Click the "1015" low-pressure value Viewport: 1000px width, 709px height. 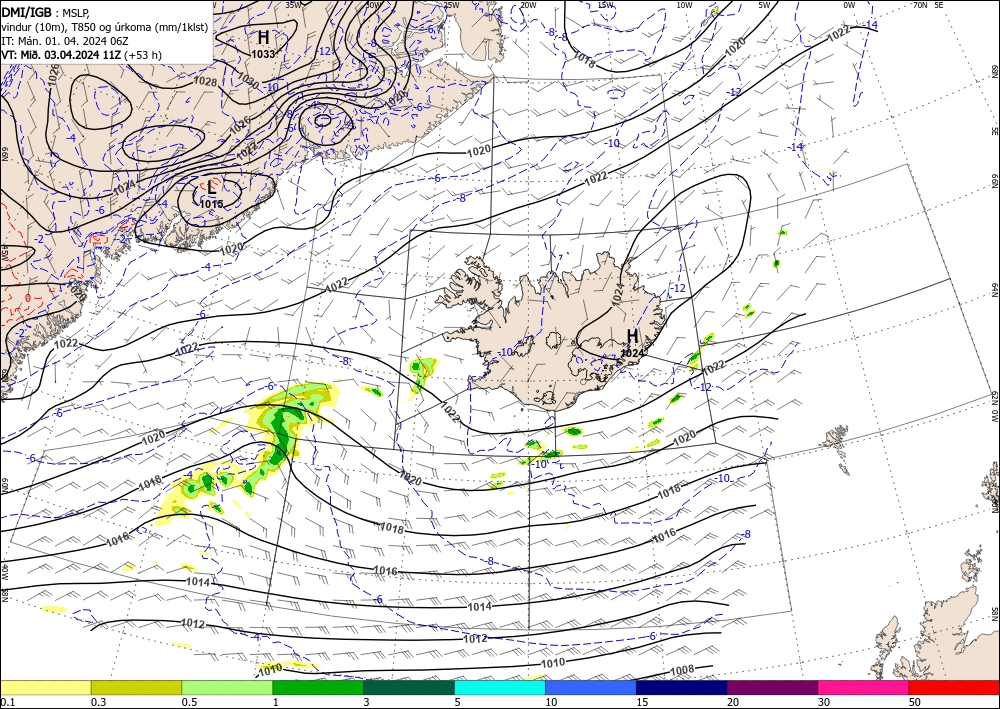(212, 204)
